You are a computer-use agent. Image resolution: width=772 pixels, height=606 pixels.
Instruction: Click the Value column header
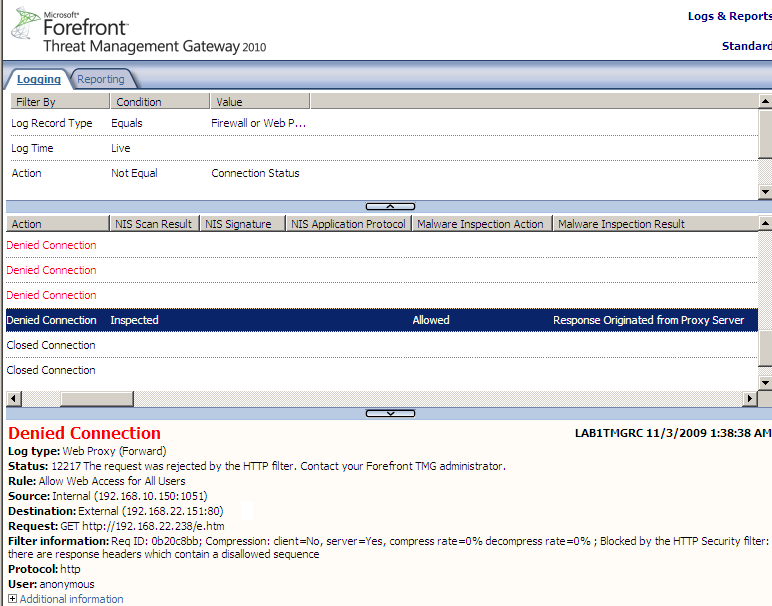(x=260, y=101)
